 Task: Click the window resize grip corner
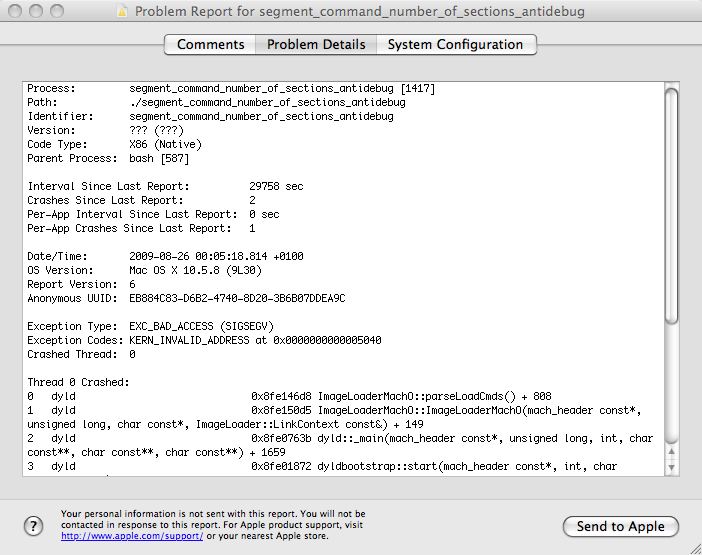[693, 546]
